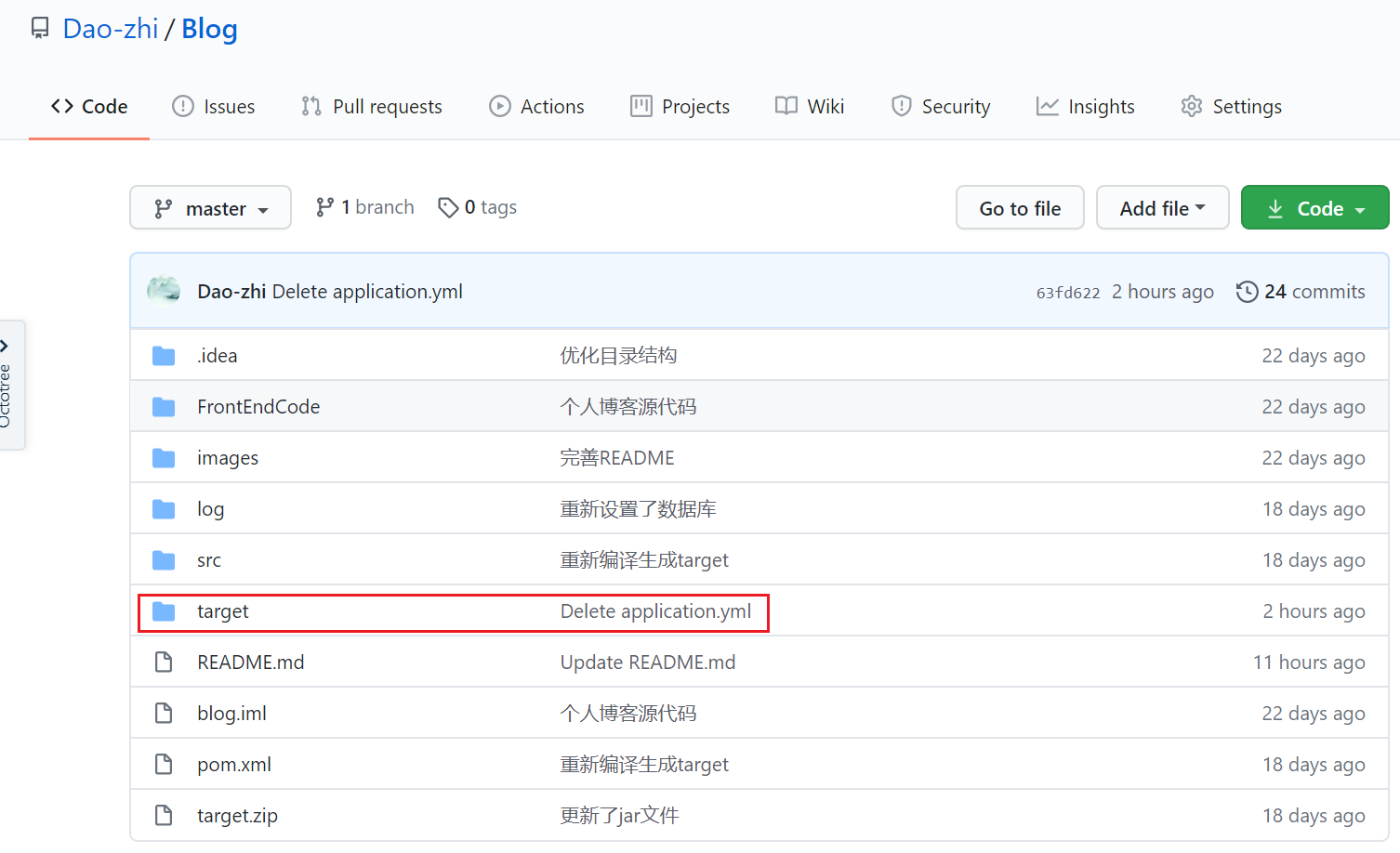
Task: View the Insights tab
Action: [x=1086, y=107]
